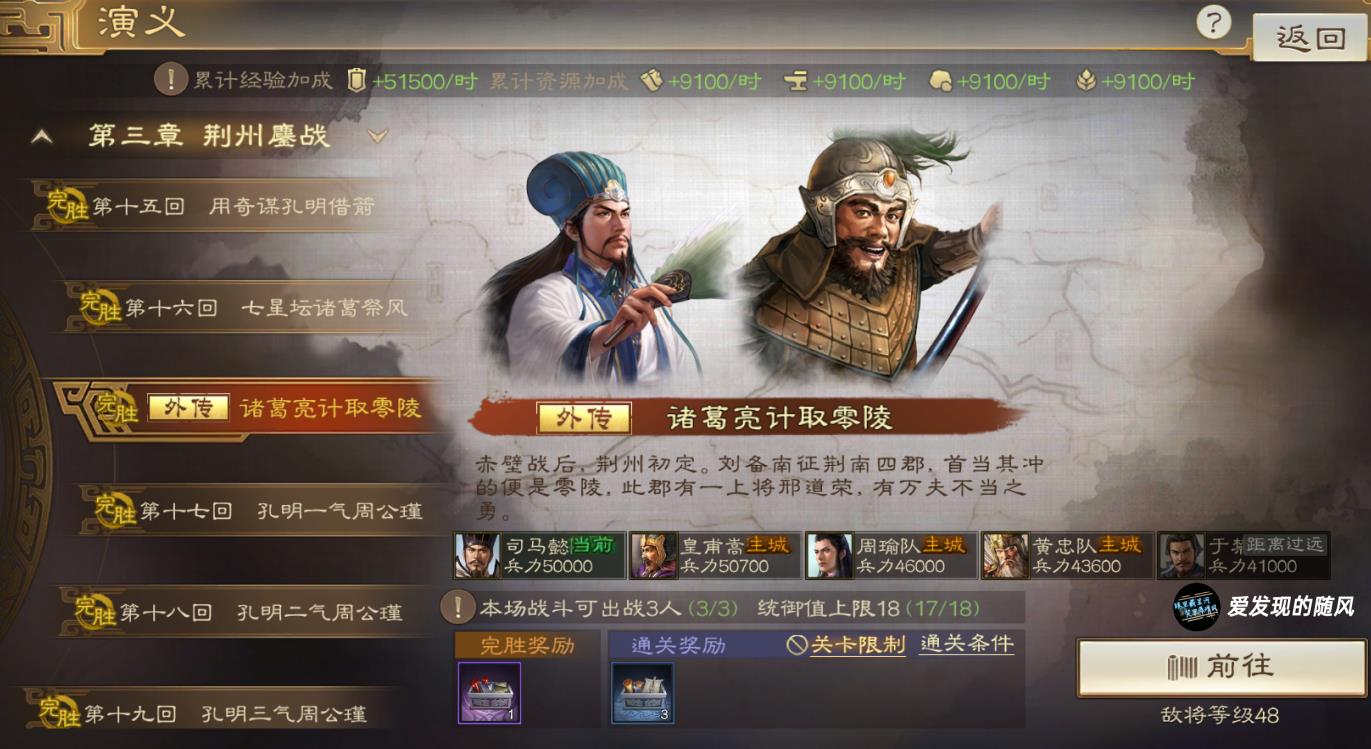Select 周瑜队 troop portrait
The width and height of the screenshot is (1371, 749).
[829, 555]
